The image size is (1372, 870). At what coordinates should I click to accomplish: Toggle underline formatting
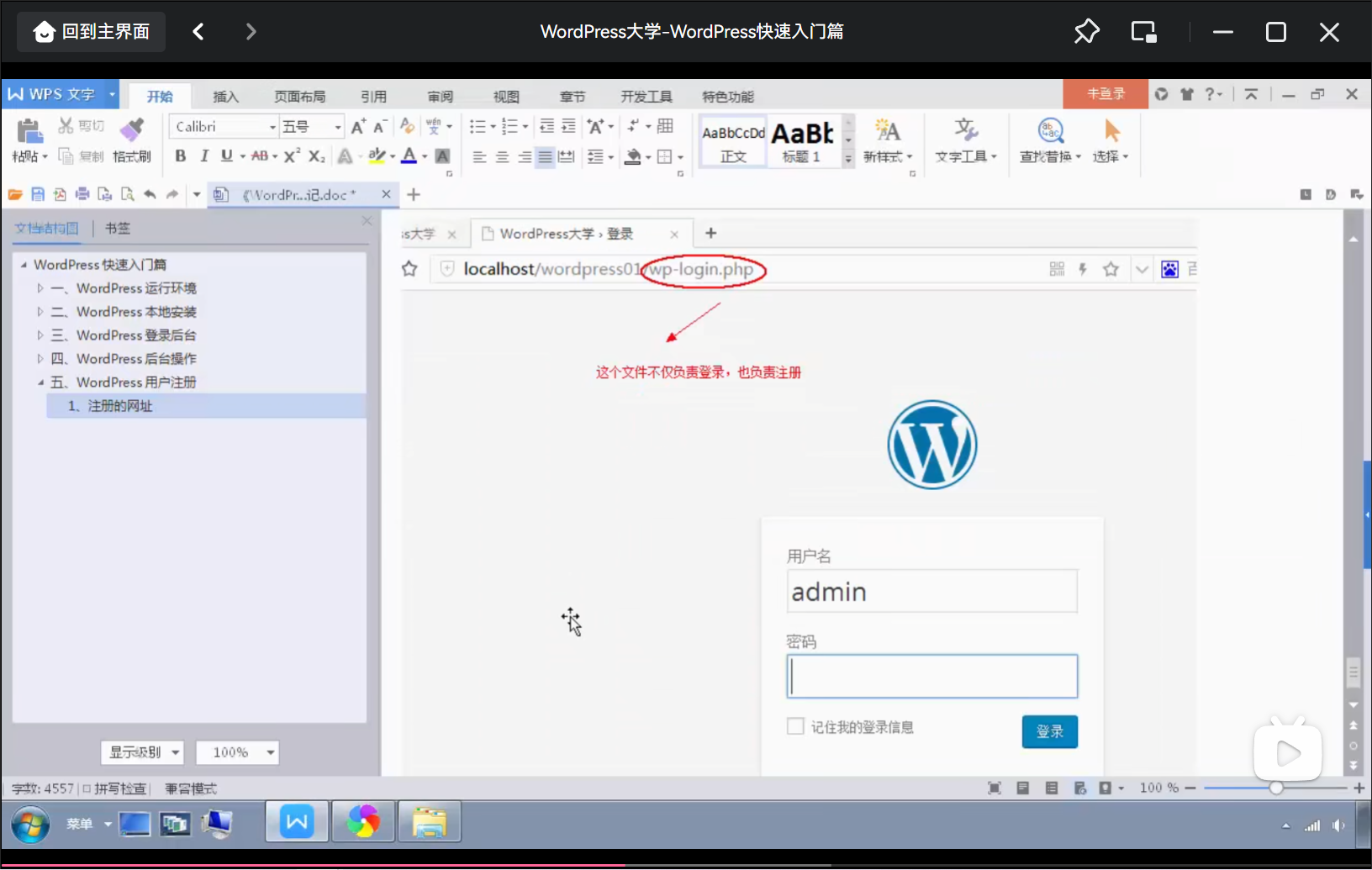[226, 156]
